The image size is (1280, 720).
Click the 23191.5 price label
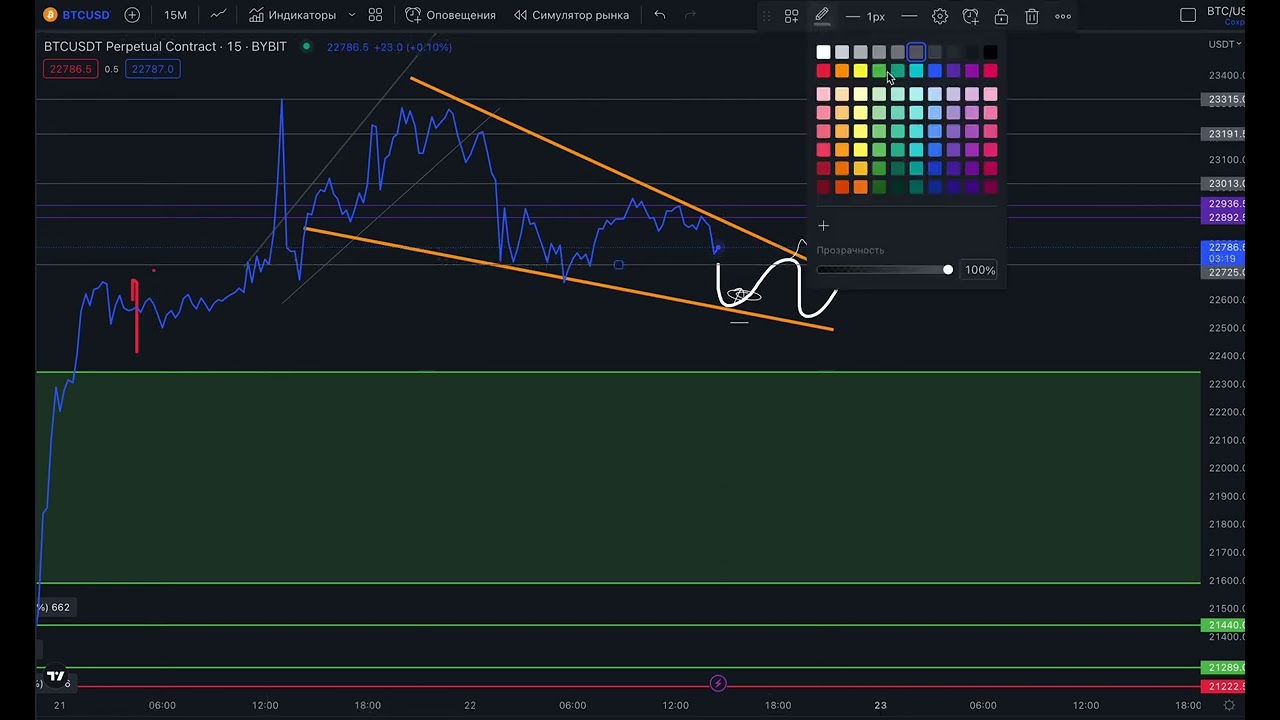(1223, 134)
